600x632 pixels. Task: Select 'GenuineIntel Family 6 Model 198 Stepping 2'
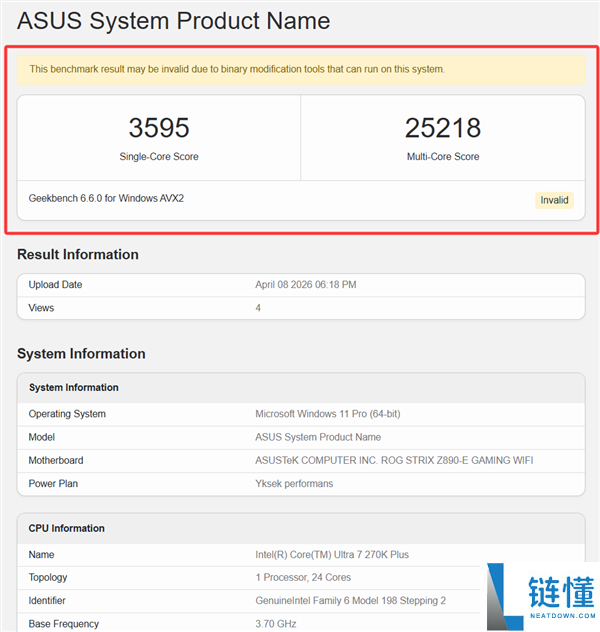pos(351,601)
